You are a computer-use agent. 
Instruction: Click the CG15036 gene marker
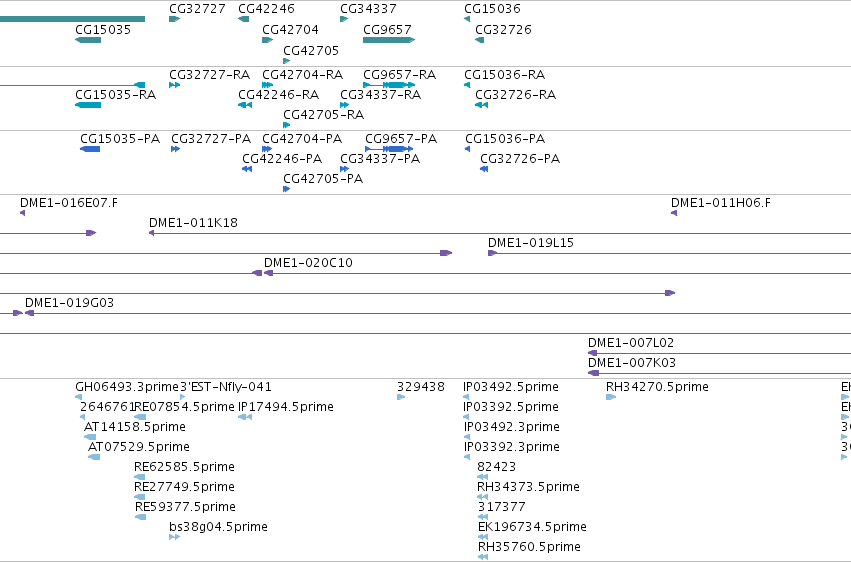tap(467, 19)
